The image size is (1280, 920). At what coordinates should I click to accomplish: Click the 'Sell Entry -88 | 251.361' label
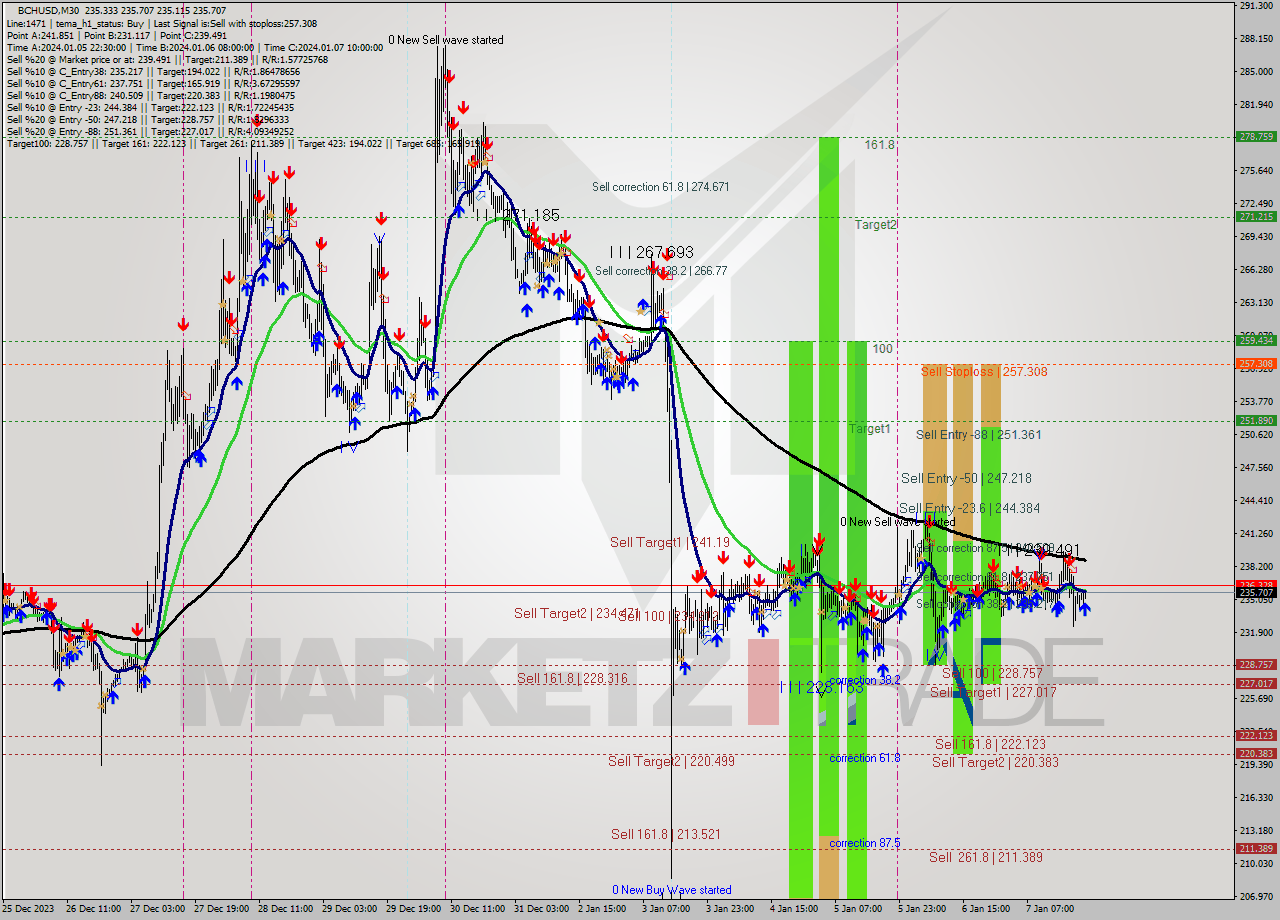tap(978, 435)
